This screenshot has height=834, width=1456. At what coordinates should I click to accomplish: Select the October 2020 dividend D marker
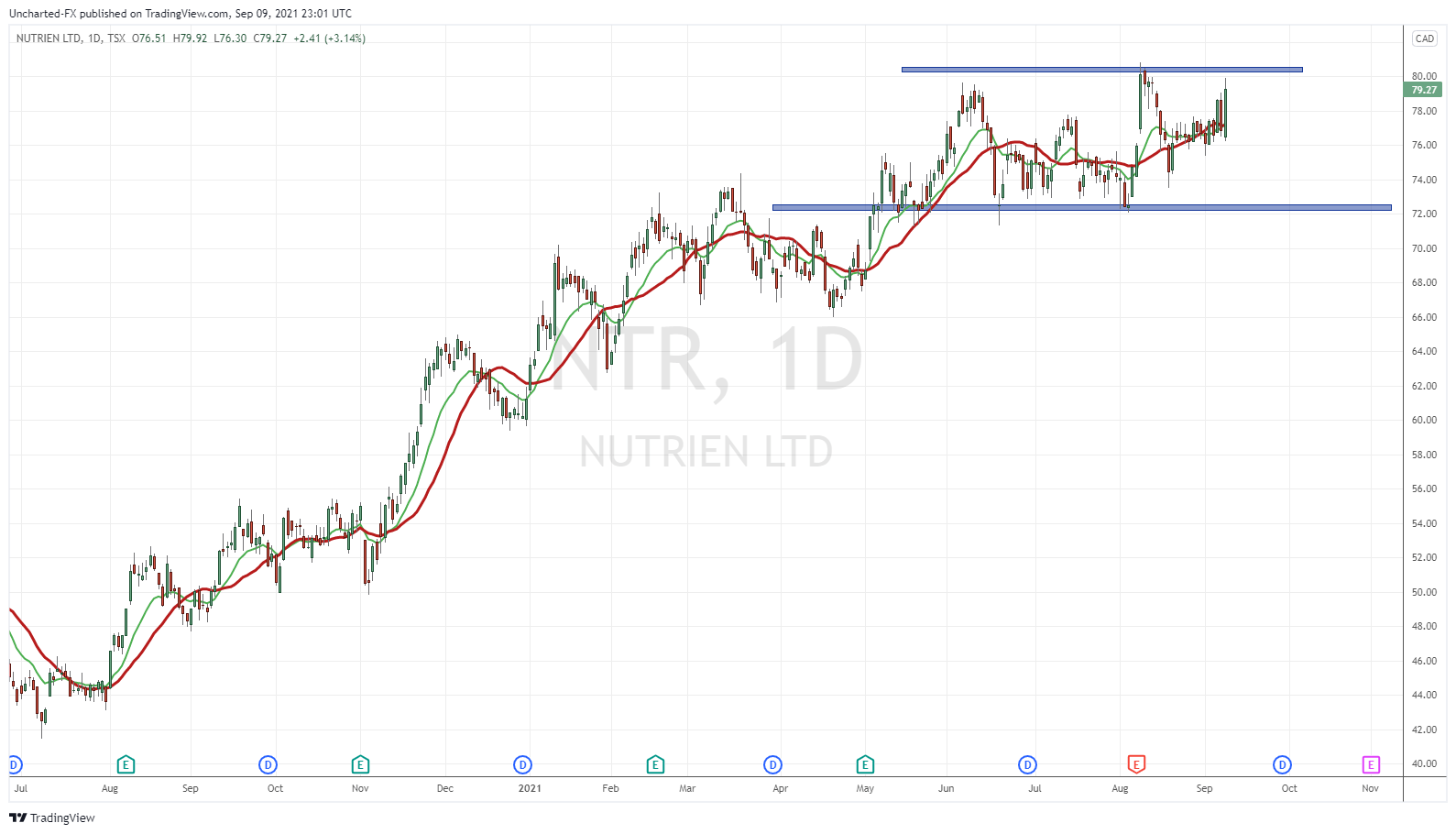[x=268, y=764]
